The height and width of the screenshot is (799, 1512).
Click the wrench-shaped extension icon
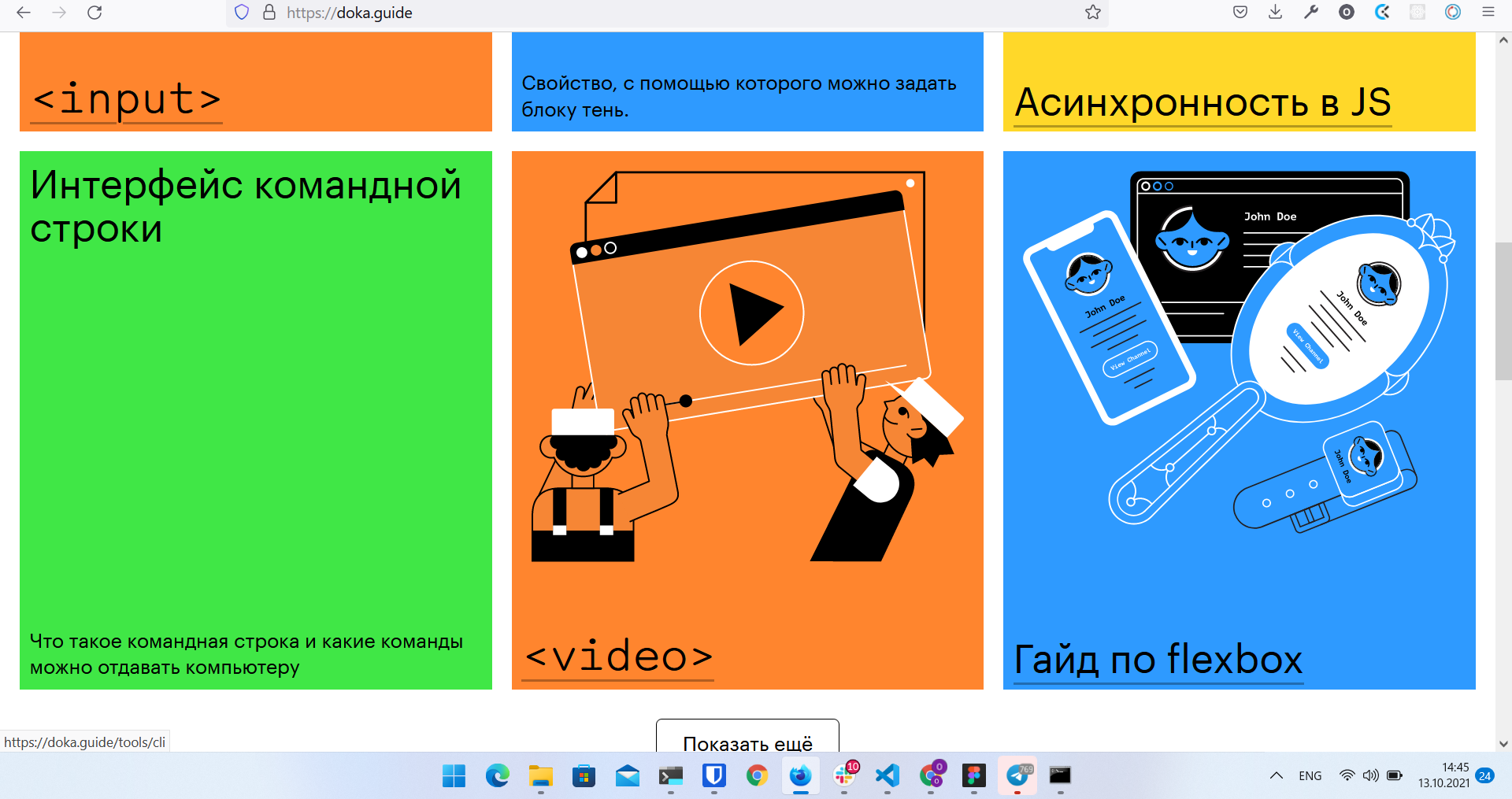[1311, 13]
